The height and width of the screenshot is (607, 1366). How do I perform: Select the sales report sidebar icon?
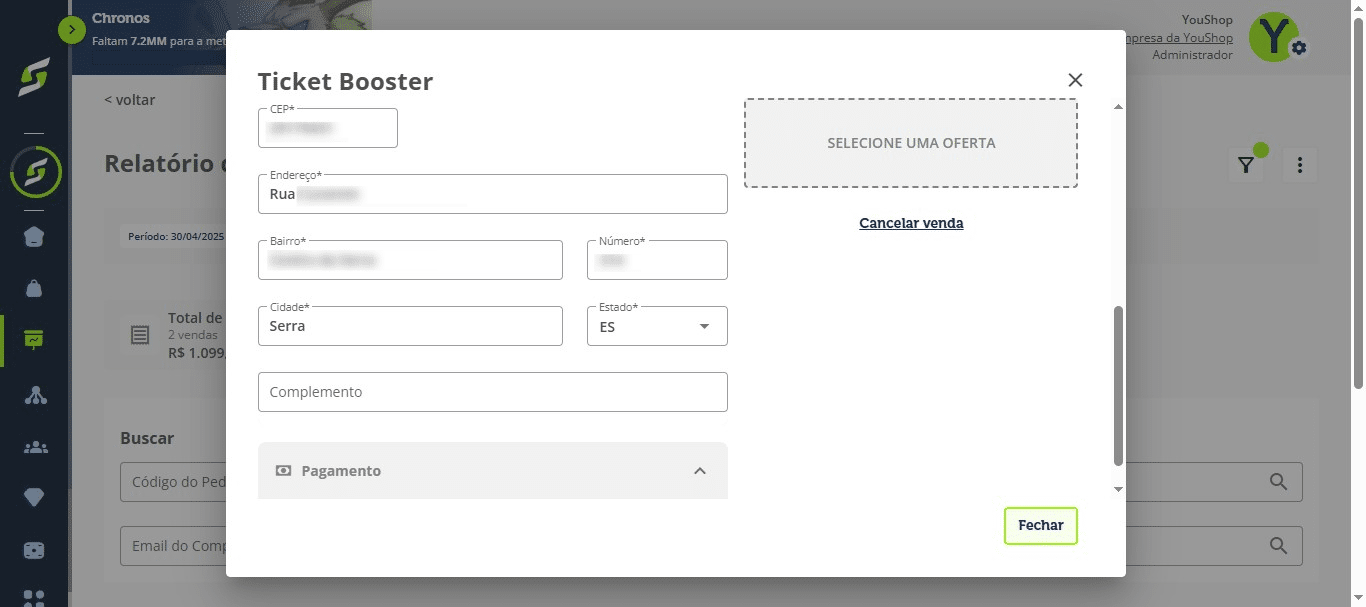tap(34, 340)
